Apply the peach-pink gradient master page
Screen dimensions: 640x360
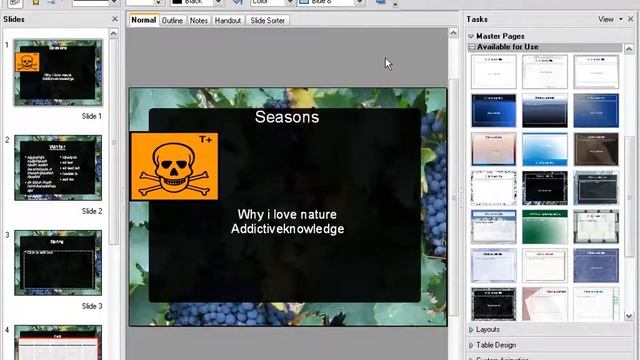point(493,149)
